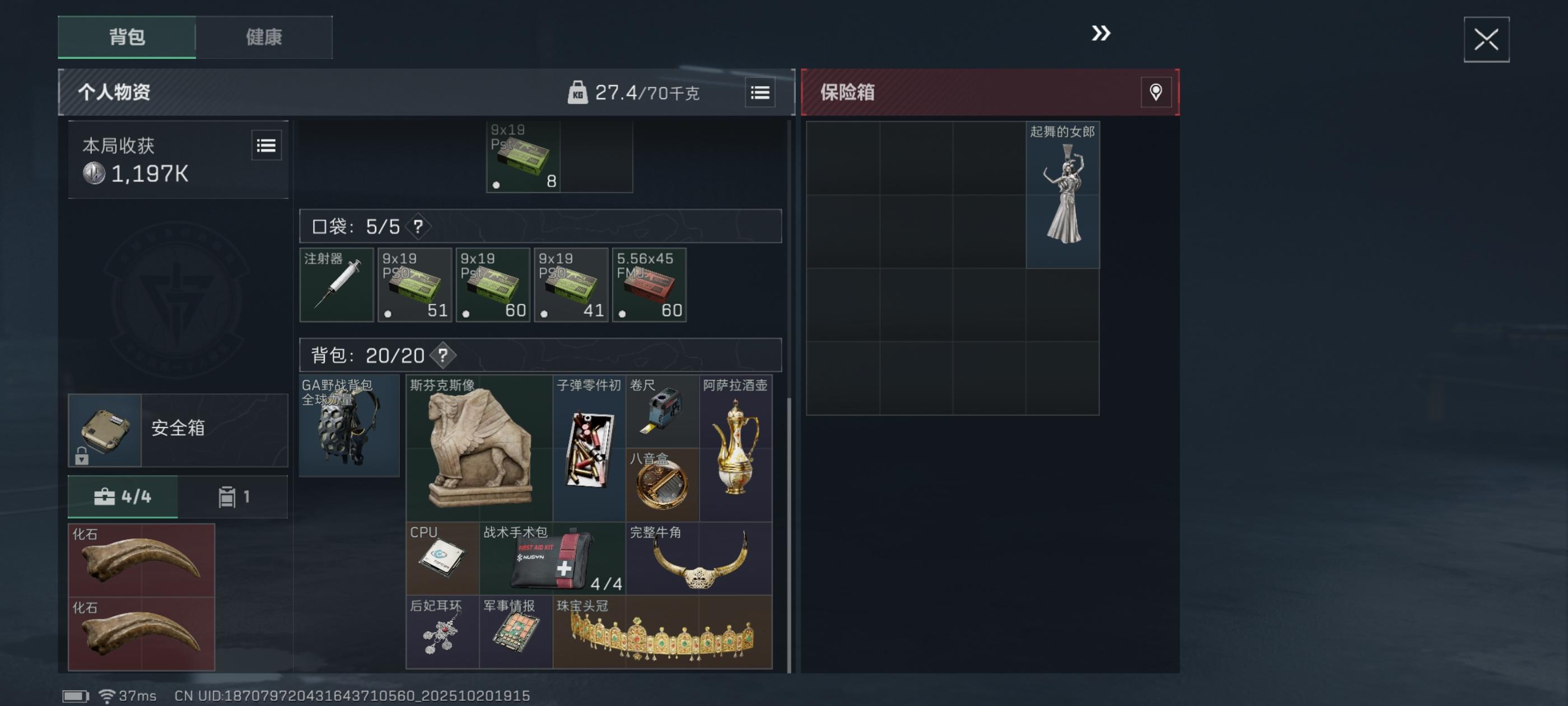The width and height of the screenshot is (1568, 706).
Task: Click the GA野战背包 equipped backpack slot
Action: (349, 425)
